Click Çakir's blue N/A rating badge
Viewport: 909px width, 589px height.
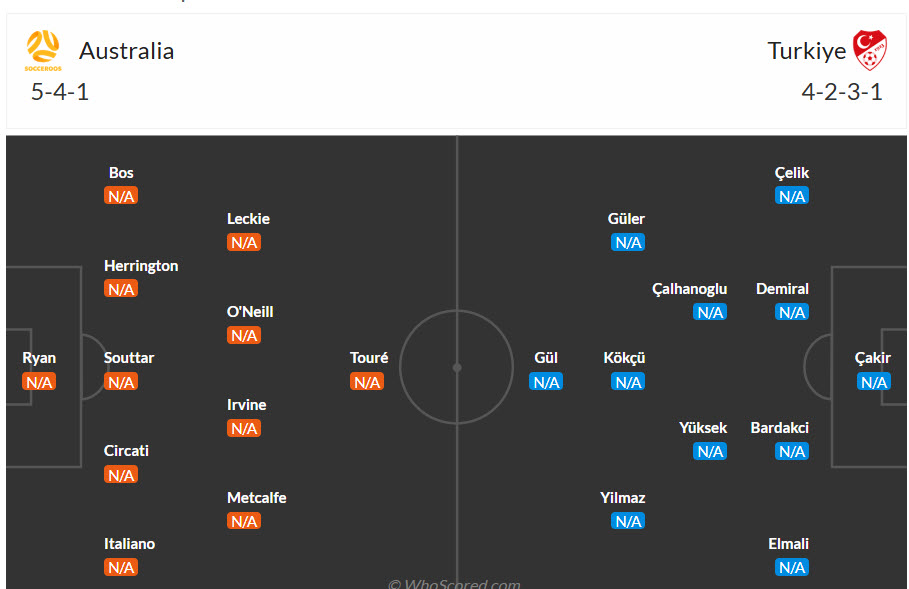tap(874, 382)
